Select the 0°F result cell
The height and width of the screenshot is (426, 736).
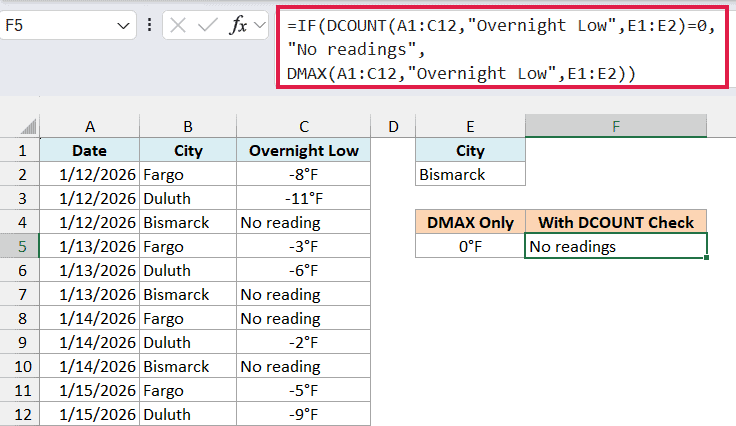pyautogui.click(x=470, y=246)
